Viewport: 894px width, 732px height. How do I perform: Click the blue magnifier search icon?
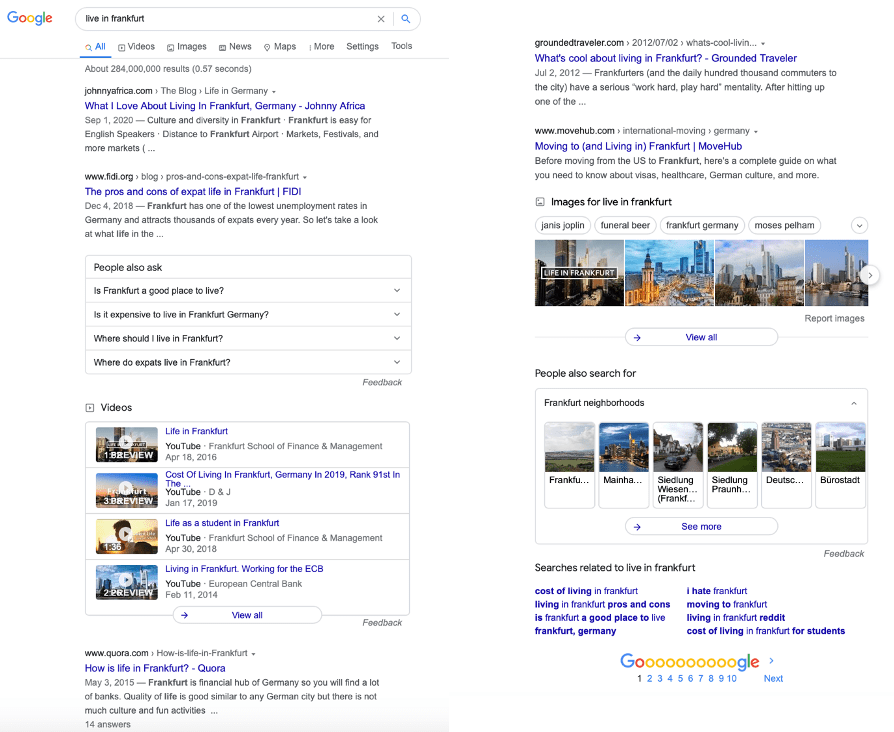(x=406, y=19)
